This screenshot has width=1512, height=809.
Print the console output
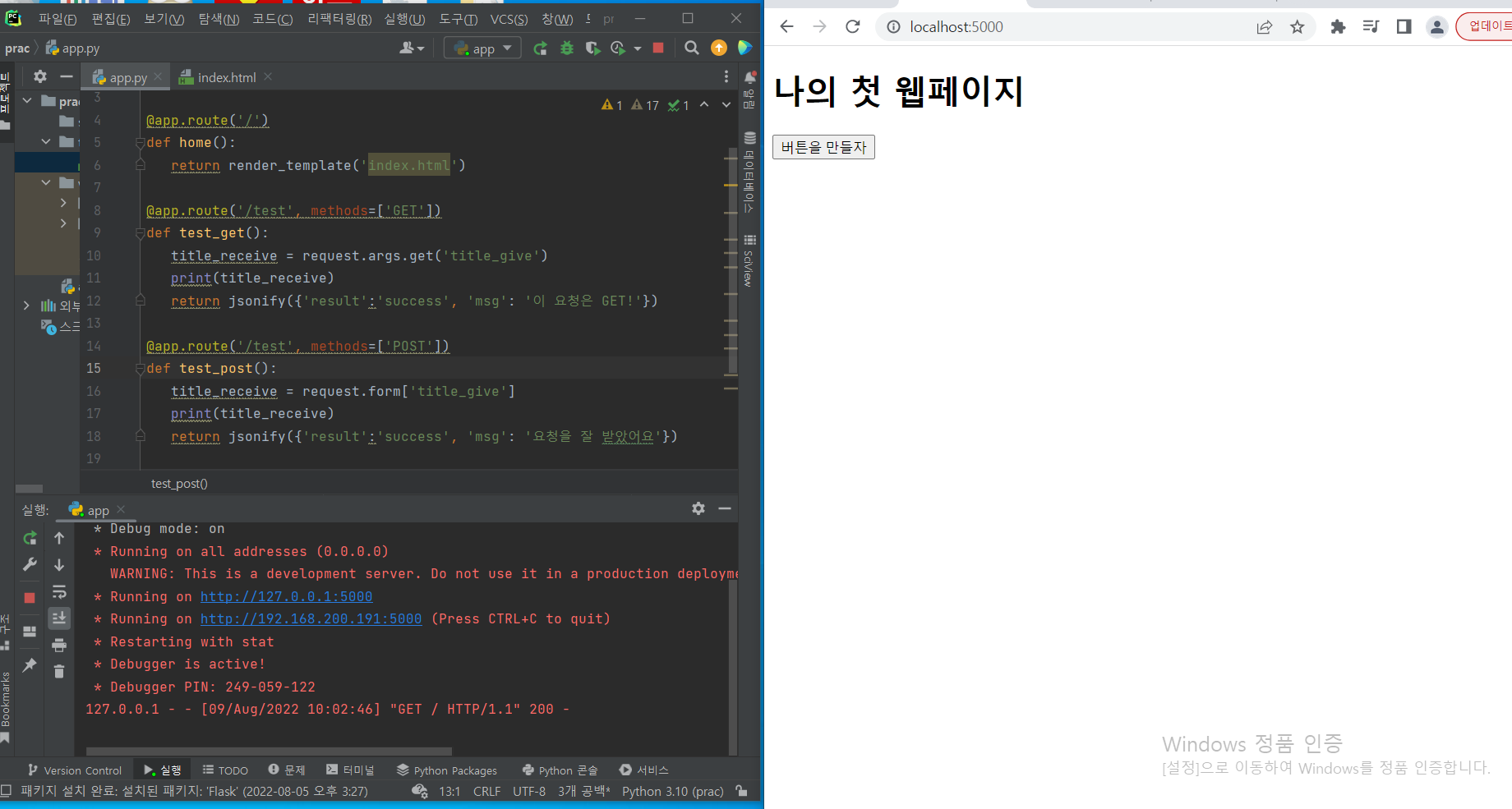[59, 645]
